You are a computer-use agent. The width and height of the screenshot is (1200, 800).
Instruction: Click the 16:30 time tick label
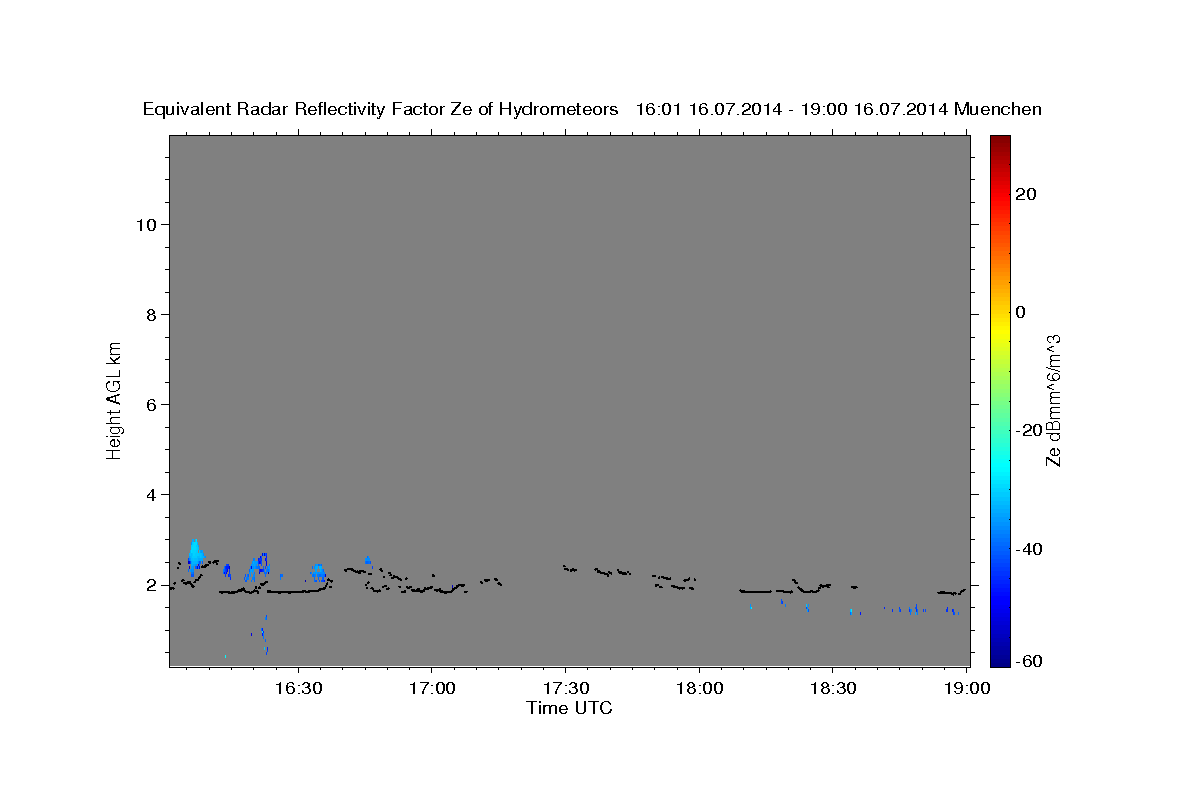tap(298, 689)
